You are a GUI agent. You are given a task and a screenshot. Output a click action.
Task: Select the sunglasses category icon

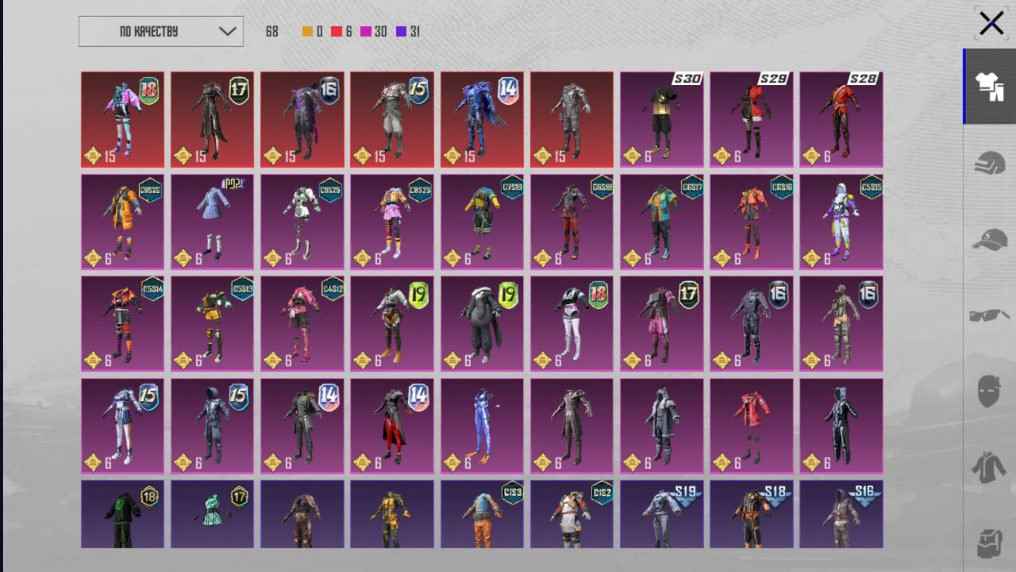click(989, 316)
